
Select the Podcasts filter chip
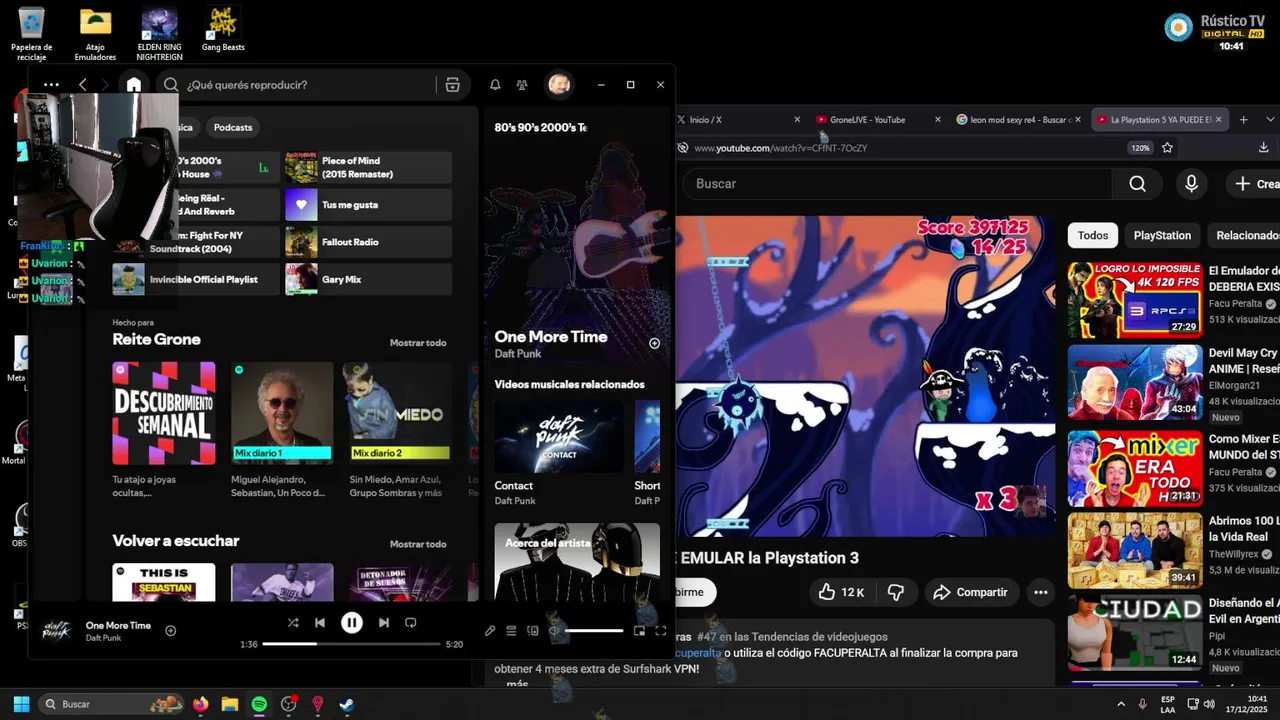[x=233, y=127]
